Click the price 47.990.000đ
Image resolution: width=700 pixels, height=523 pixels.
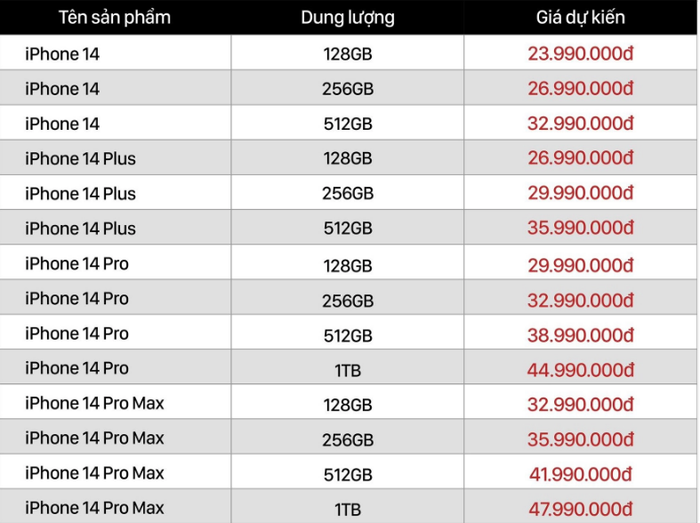pyautogui.click(x=580, y=509)
